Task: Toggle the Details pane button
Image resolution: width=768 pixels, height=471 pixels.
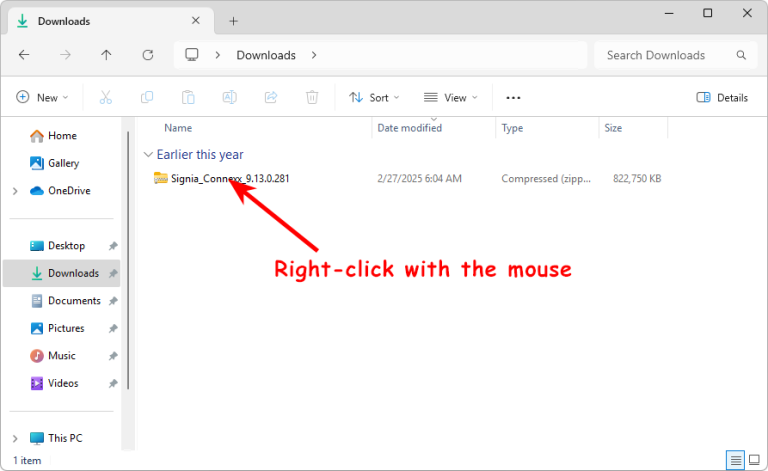Action: (x=722, y=97)
